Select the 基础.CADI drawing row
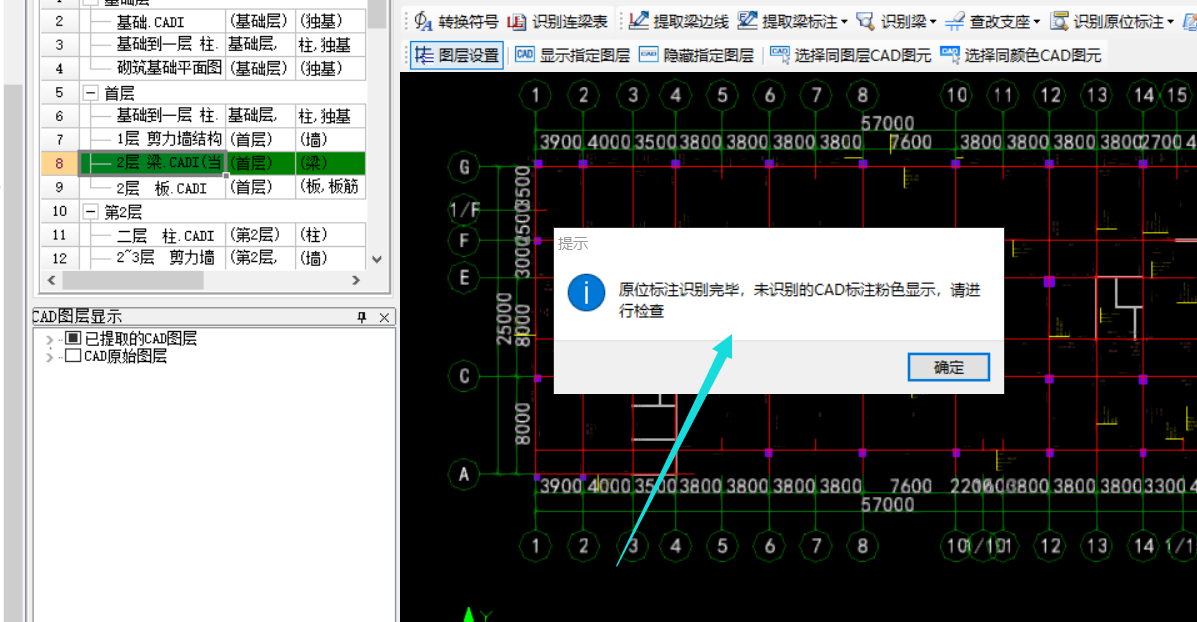The width and height of the screenshot is (1197, 622). (151, 21)
